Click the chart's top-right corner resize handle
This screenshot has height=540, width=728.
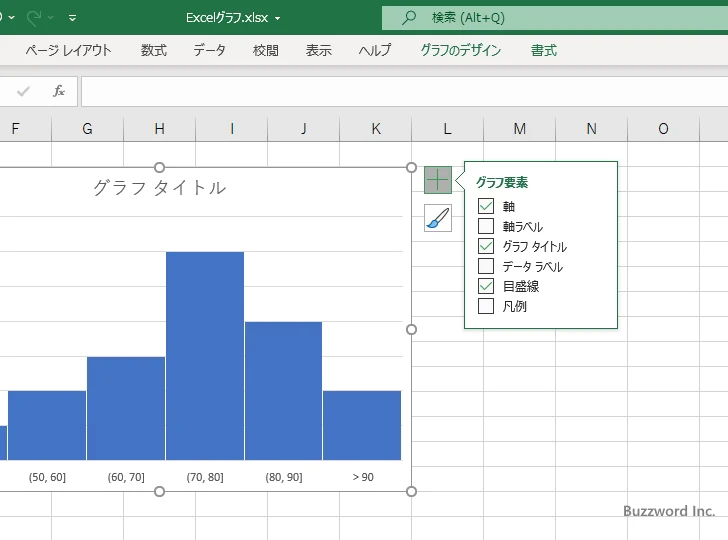[x=411, y=167]
